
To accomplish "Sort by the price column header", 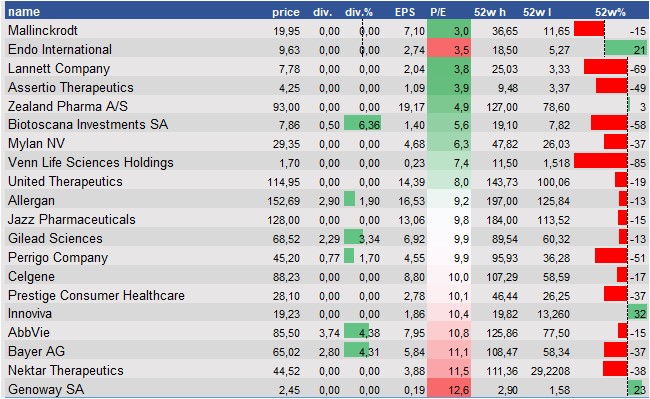I will point(286,12).
